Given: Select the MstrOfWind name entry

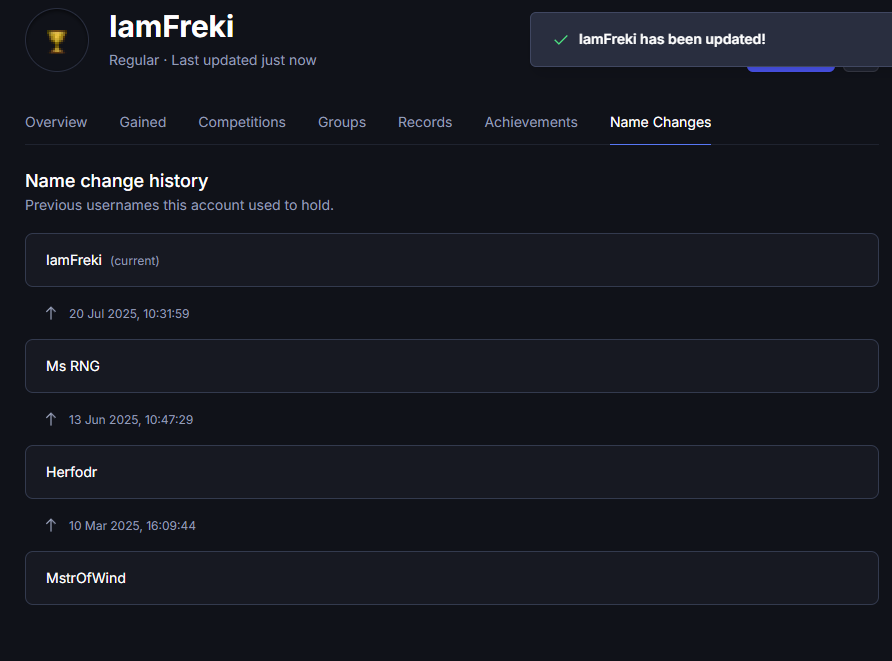Looking at the screenshot, I should pyautogui.click(x=452, y=578).
